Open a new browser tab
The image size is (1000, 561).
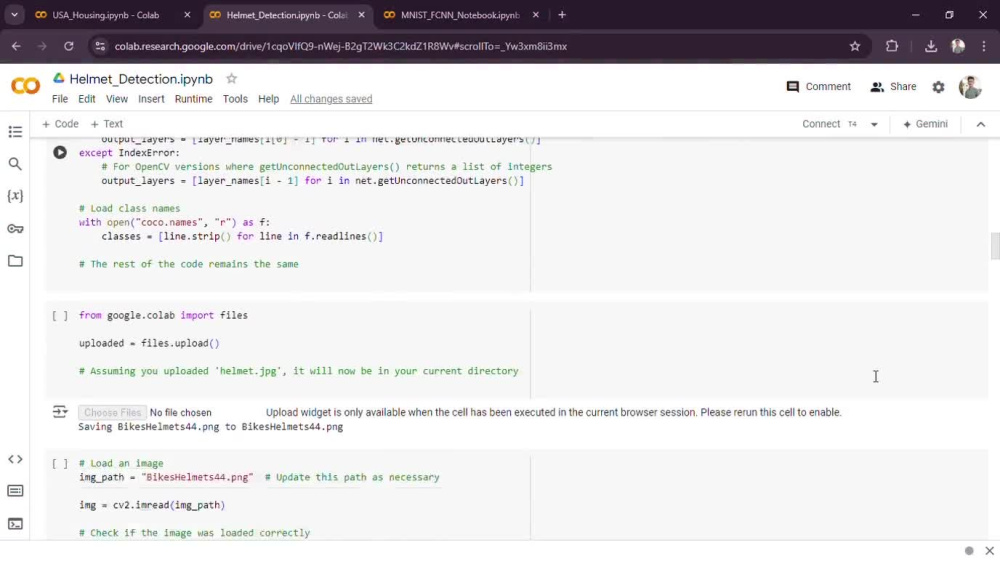562,15
